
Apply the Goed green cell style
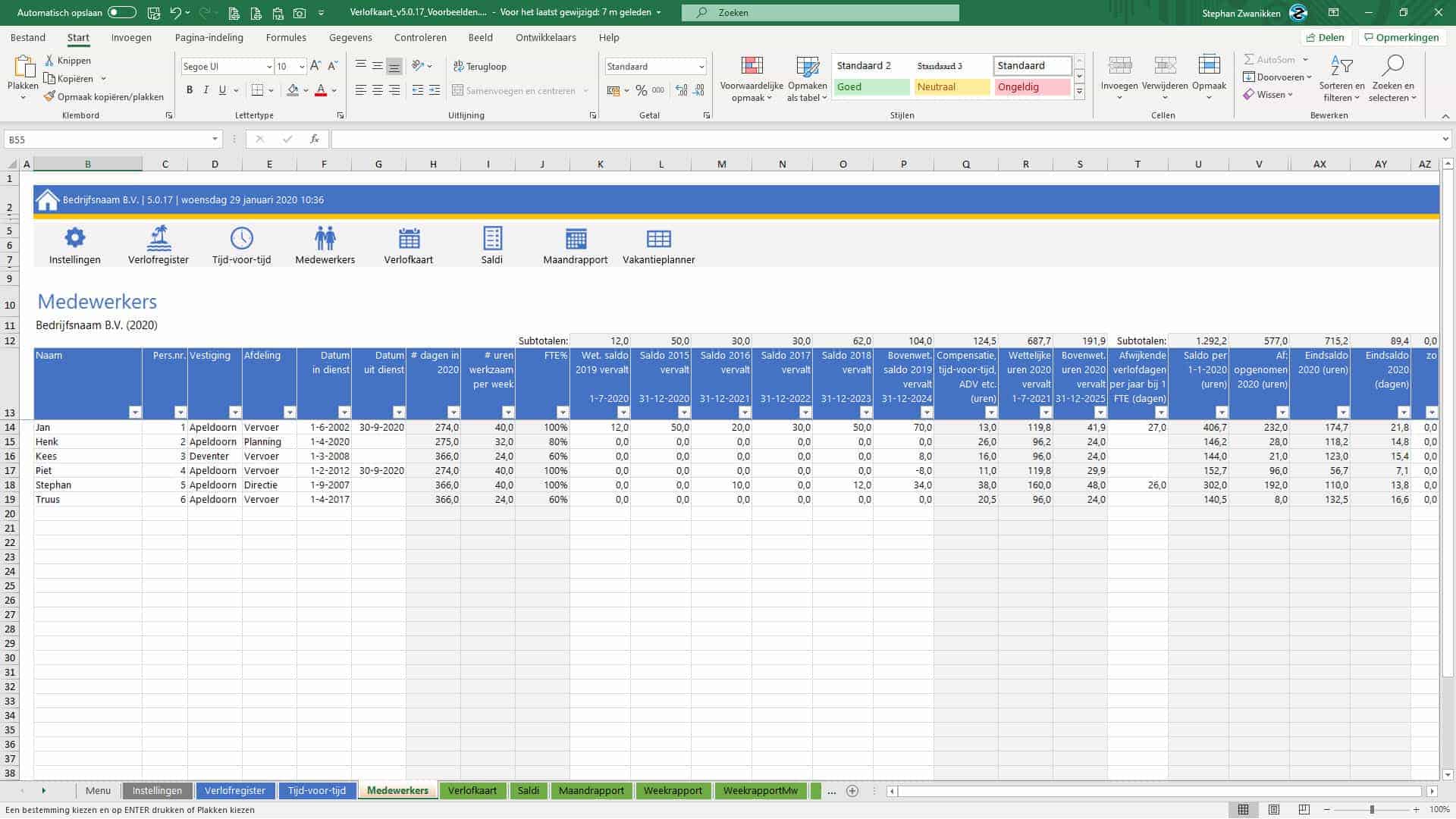[871, 87]
